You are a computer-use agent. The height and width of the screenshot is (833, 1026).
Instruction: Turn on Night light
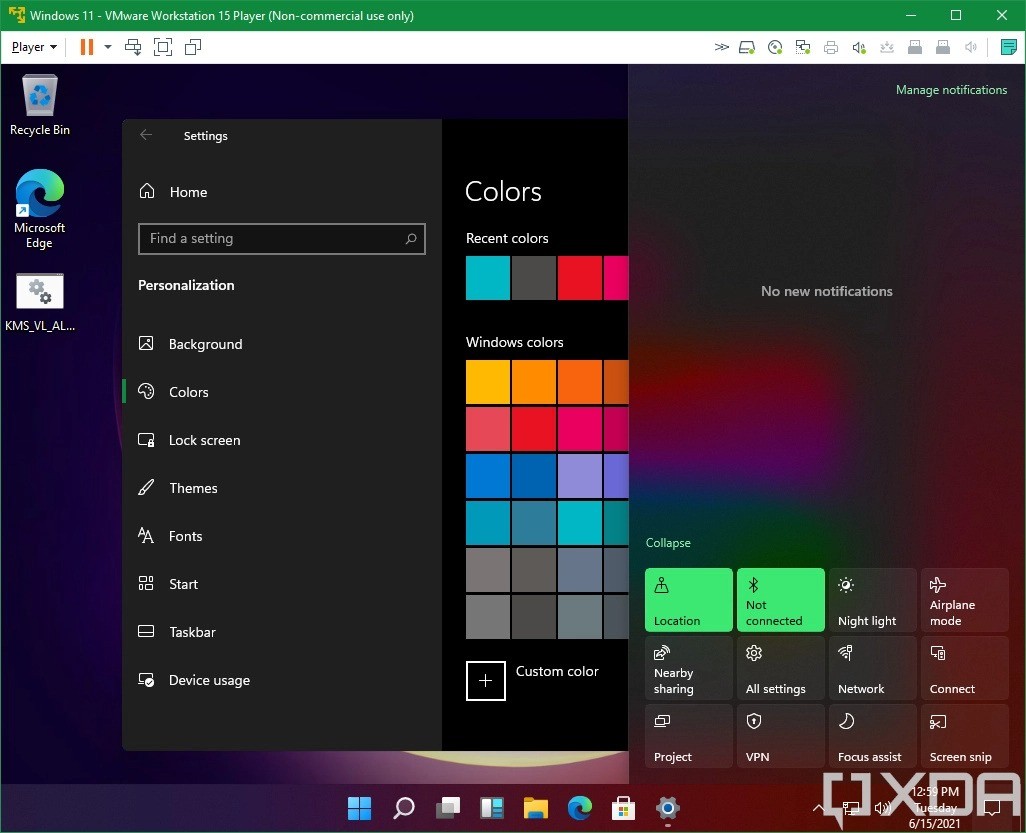[872, 600]
